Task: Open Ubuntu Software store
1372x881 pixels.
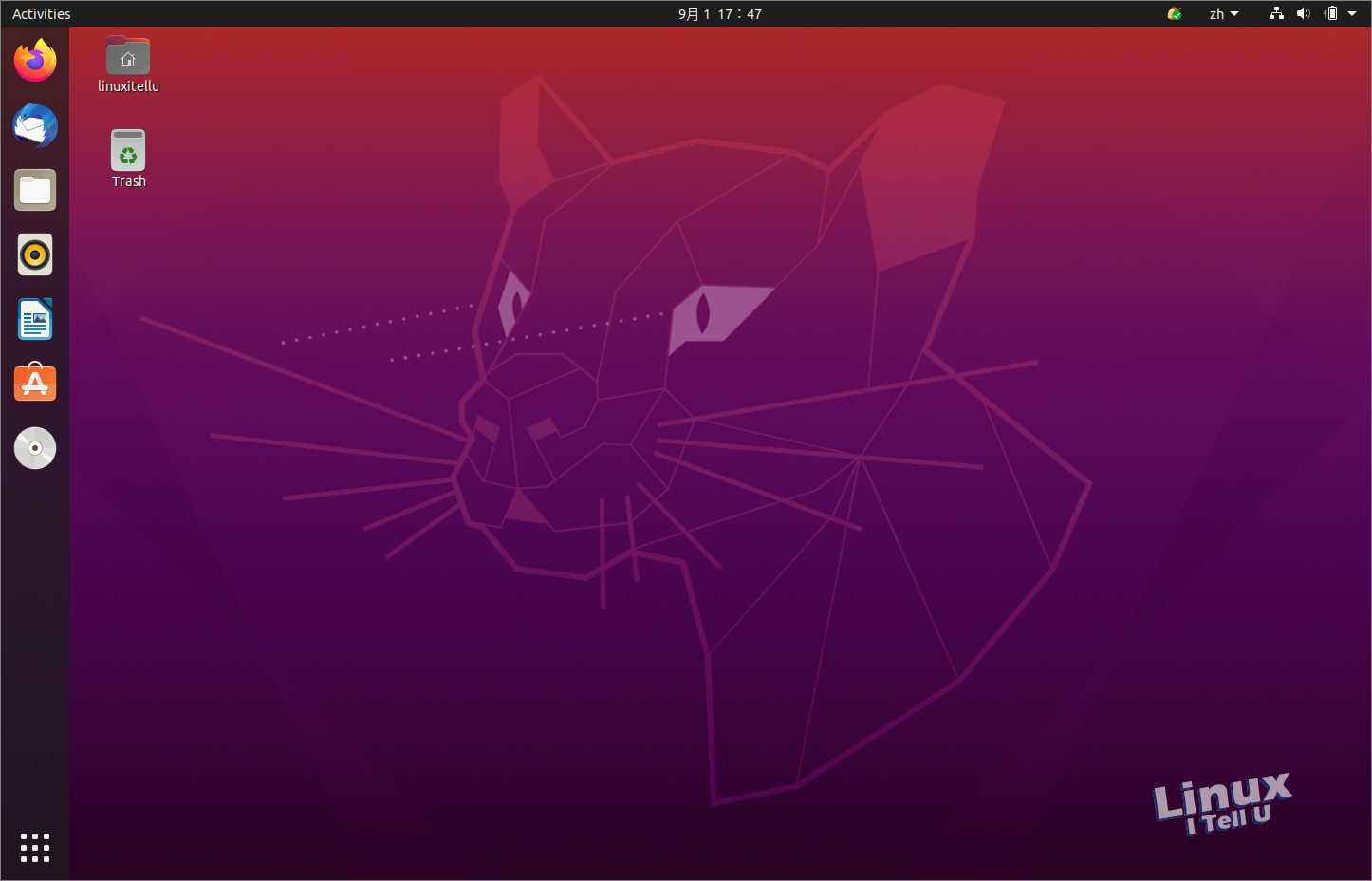Action: coord(35,383)
